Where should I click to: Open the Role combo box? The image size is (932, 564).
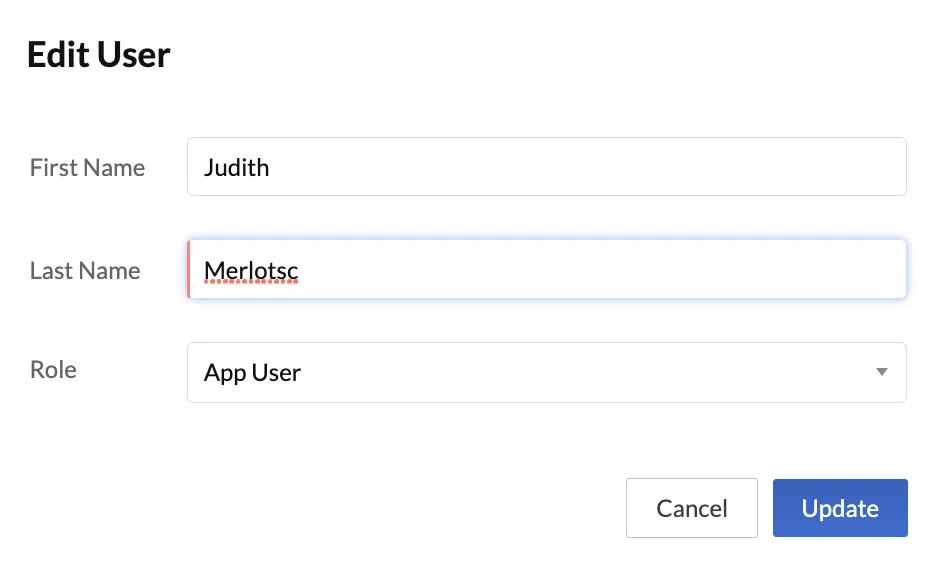click(547, 373)
